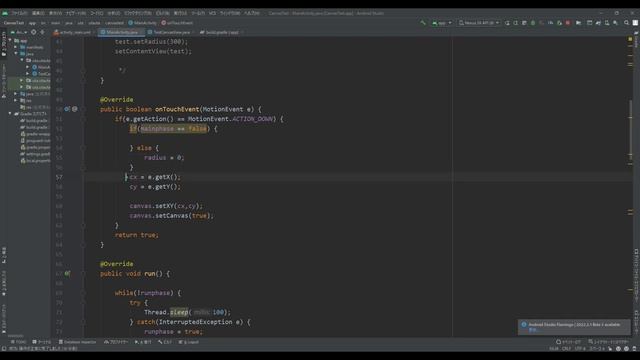Open the Structure vertical tool tab
The image size is (640, 360).
pos(4,254)
